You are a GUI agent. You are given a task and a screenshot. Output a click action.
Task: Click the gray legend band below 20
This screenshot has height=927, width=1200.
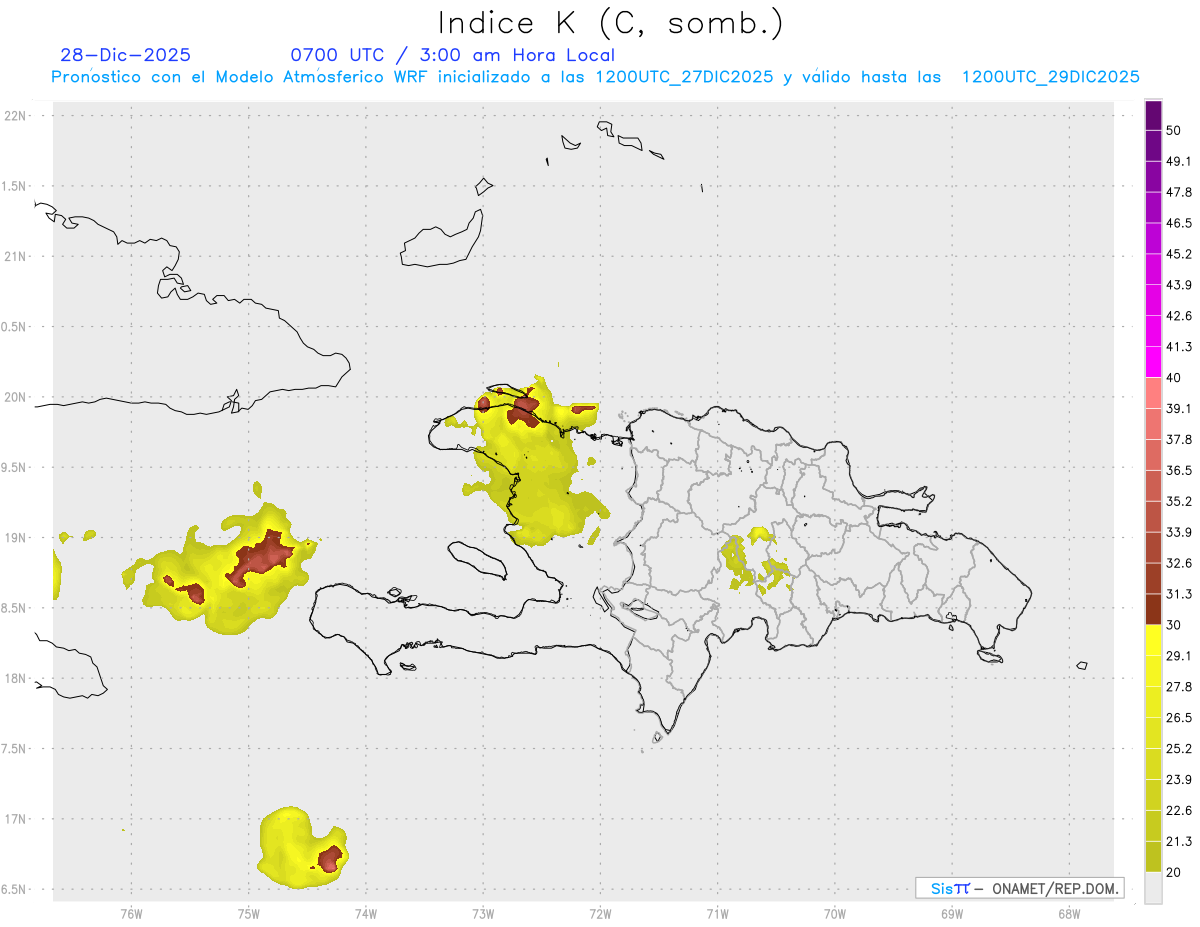[1153, 888]
